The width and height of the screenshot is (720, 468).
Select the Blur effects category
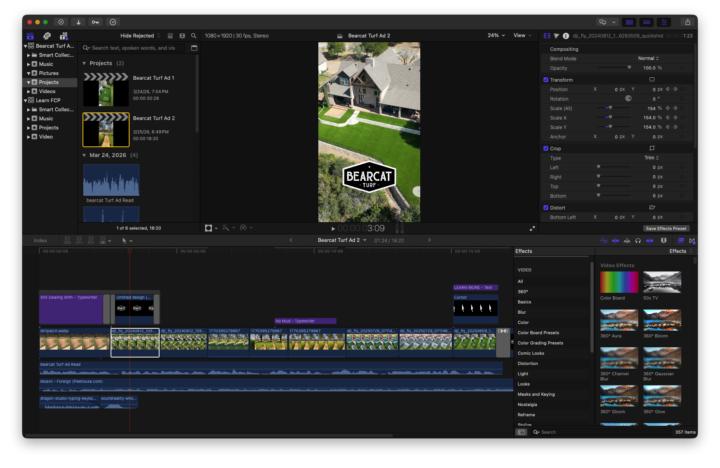point(522,312)
